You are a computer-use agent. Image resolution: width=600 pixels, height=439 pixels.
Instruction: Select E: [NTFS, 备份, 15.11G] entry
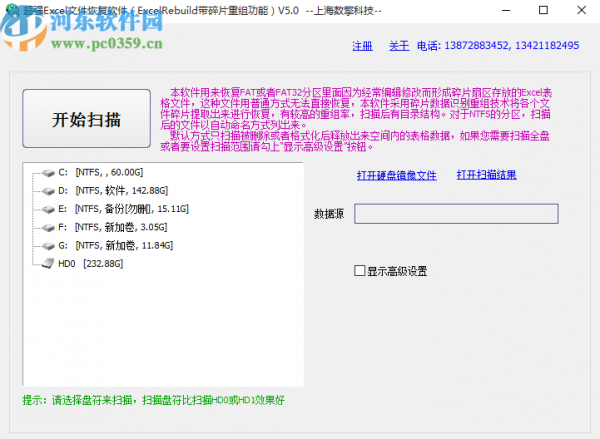pos(123,209)
